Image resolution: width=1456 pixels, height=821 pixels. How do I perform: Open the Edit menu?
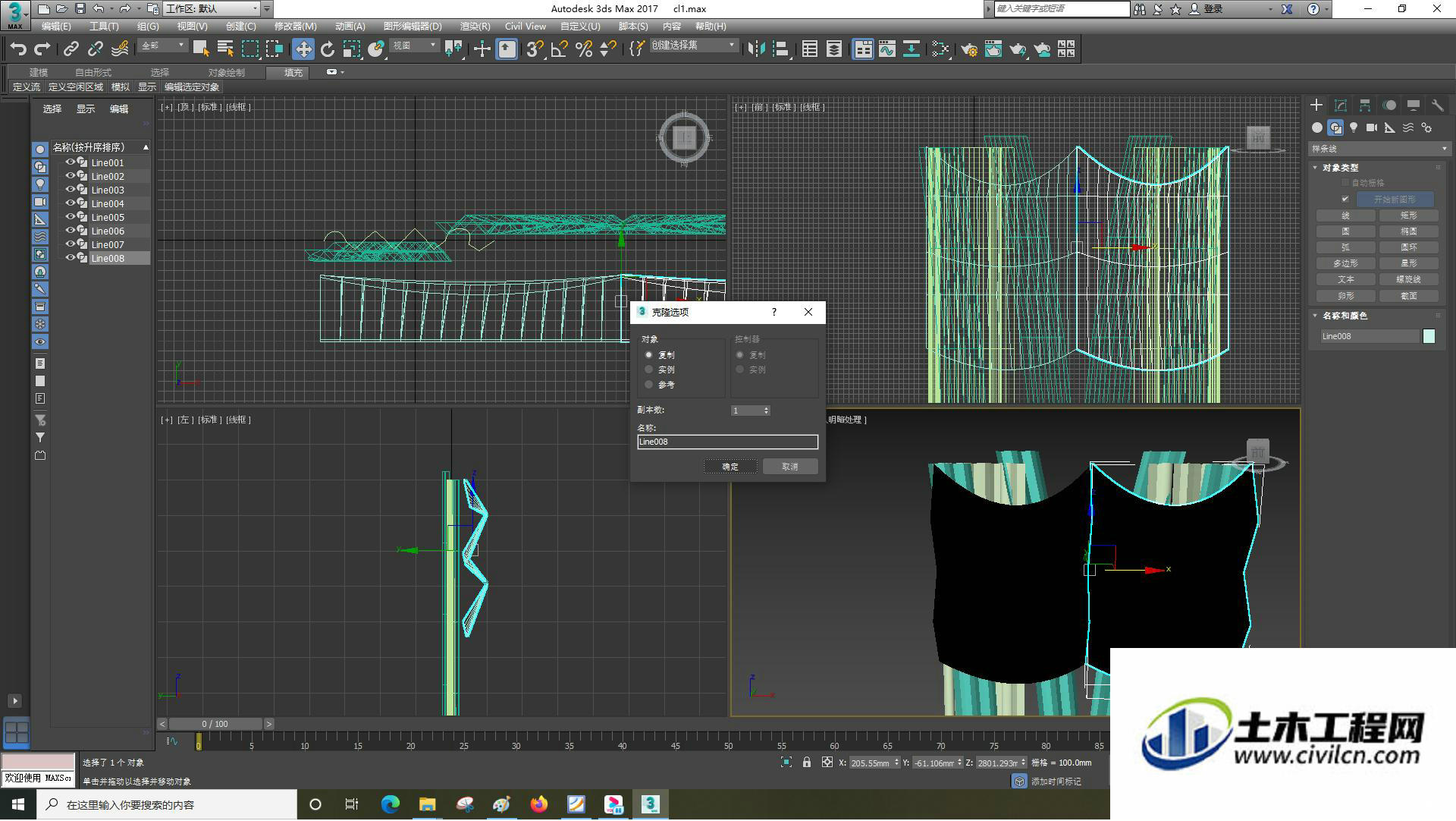click(56, 27)
